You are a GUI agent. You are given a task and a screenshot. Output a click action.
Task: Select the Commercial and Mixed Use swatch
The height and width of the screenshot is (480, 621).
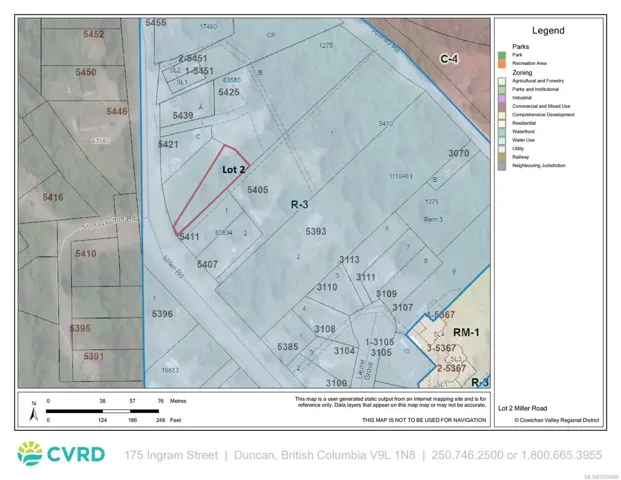click(x=501, y=106)
